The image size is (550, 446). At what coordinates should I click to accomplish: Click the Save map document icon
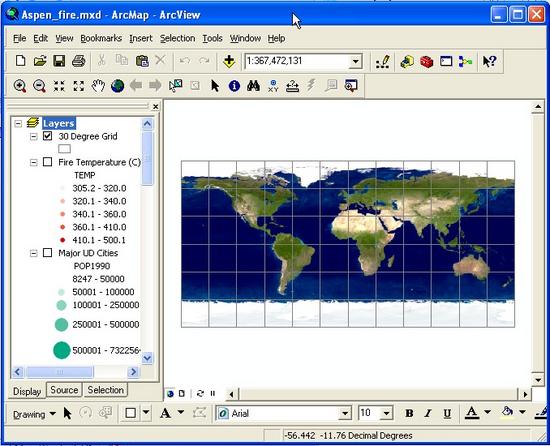[59, 61]
